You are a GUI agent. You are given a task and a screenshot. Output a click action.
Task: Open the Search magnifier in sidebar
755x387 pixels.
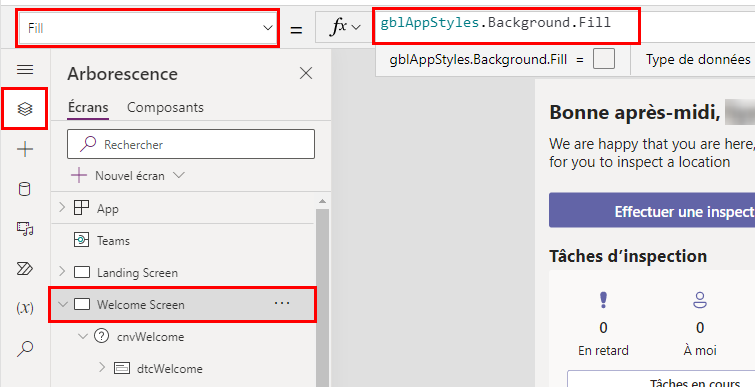pyautogui.click(x=25, y=348)
